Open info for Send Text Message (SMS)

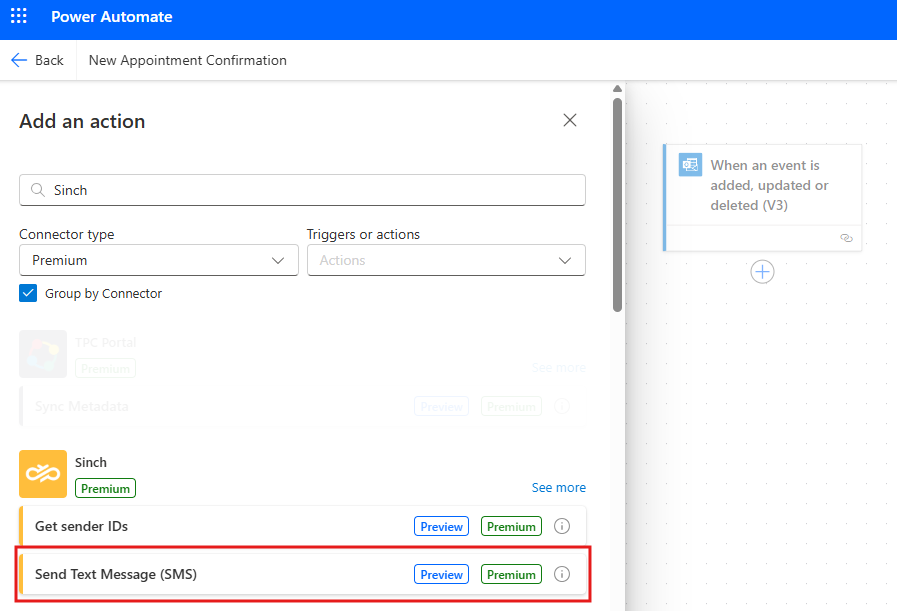pos(562,574)
